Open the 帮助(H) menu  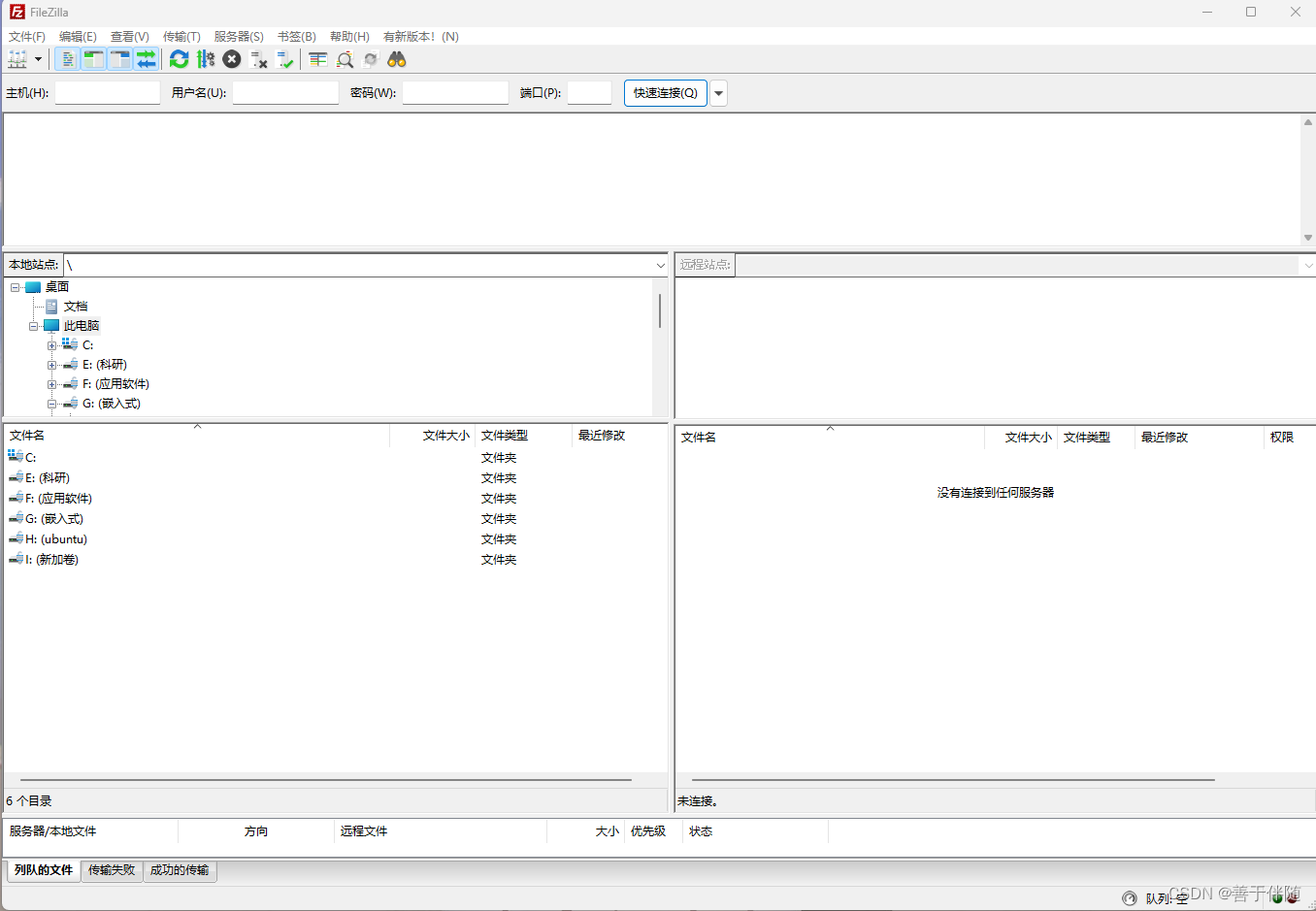349,36
